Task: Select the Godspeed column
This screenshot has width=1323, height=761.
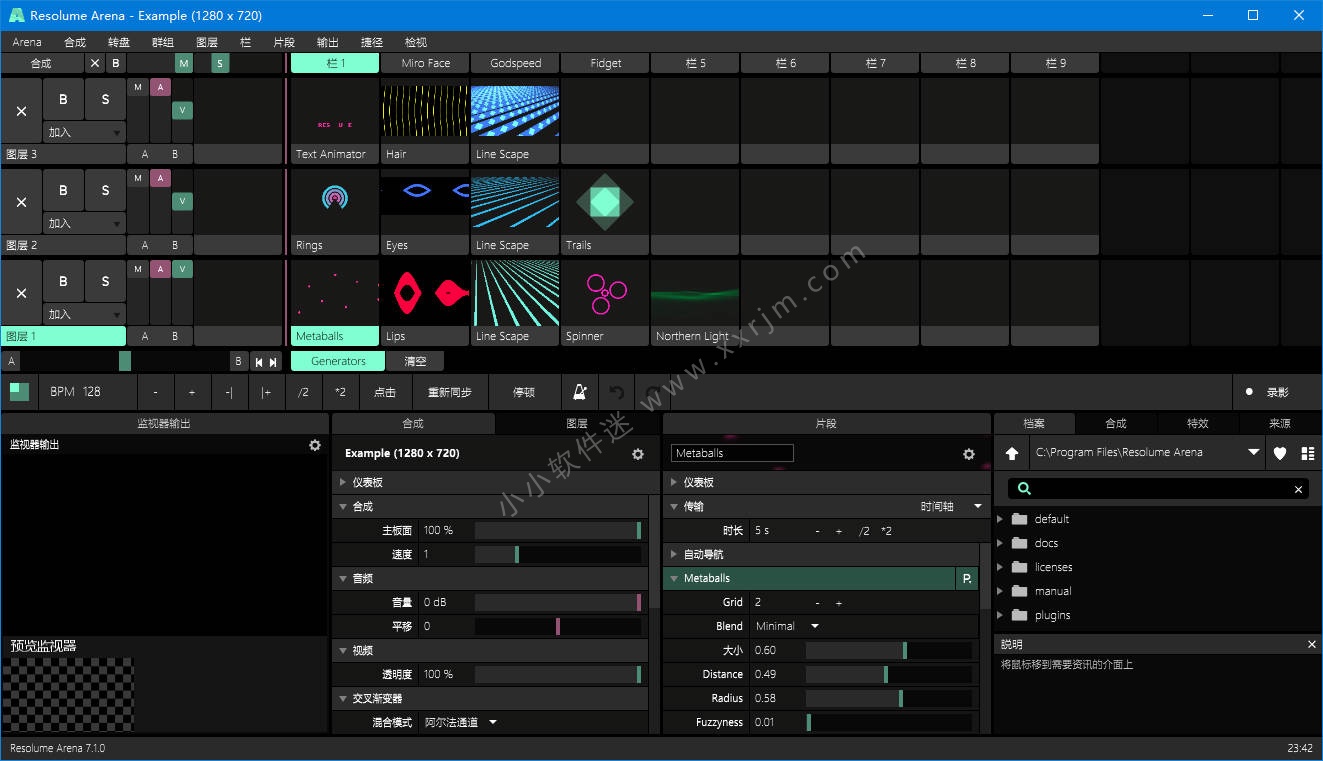Action: point(515,63)
